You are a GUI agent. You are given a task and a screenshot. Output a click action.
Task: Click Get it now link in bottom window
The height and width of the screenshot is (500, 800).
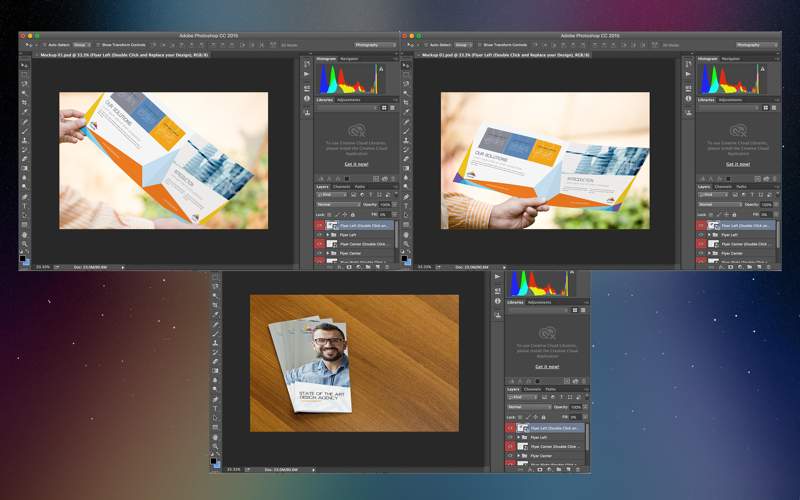[547, 367]
